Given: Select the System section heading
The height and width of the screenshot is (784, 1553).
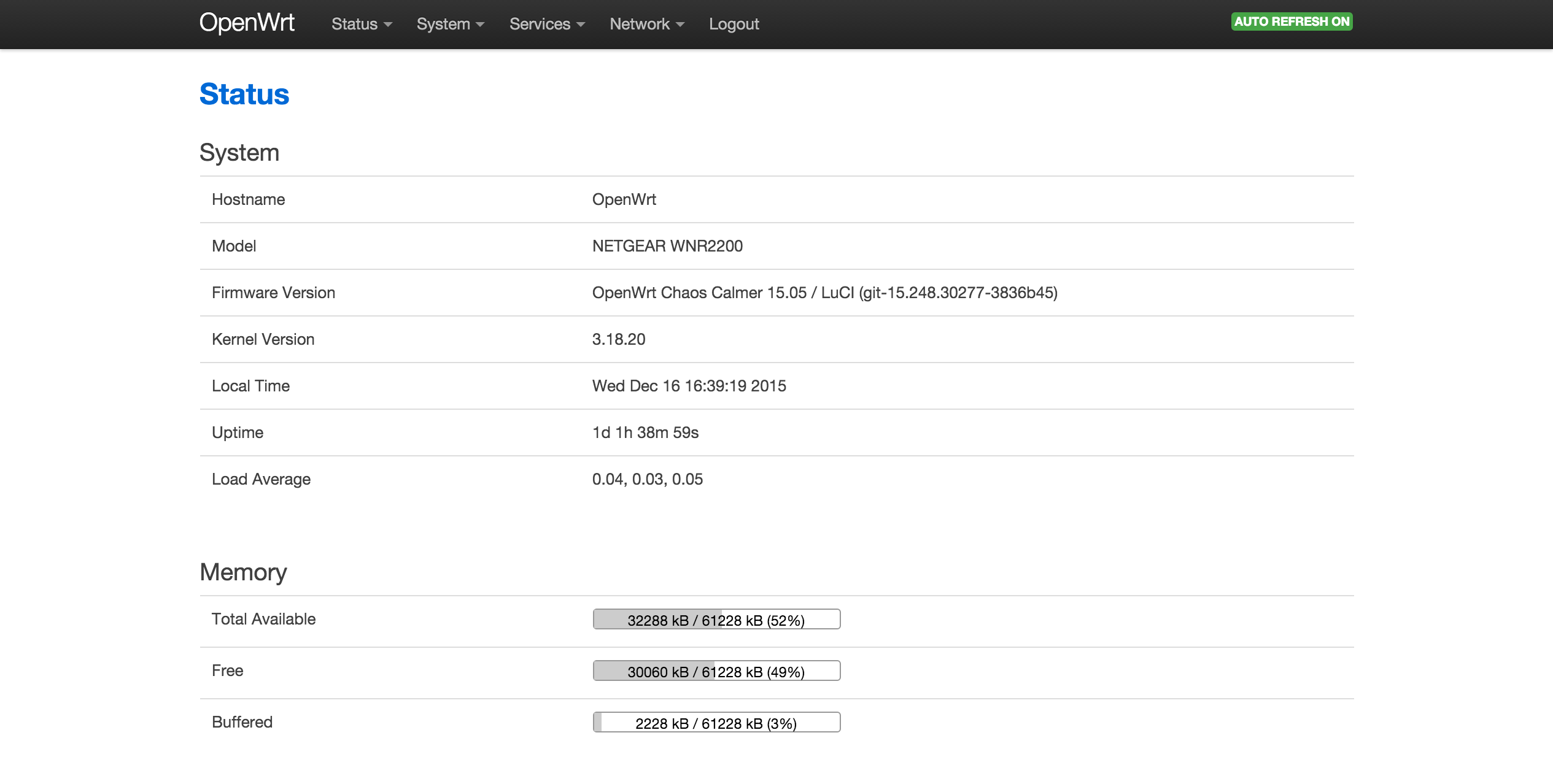Looking at the screenshot, I should [x=239, y=152].
